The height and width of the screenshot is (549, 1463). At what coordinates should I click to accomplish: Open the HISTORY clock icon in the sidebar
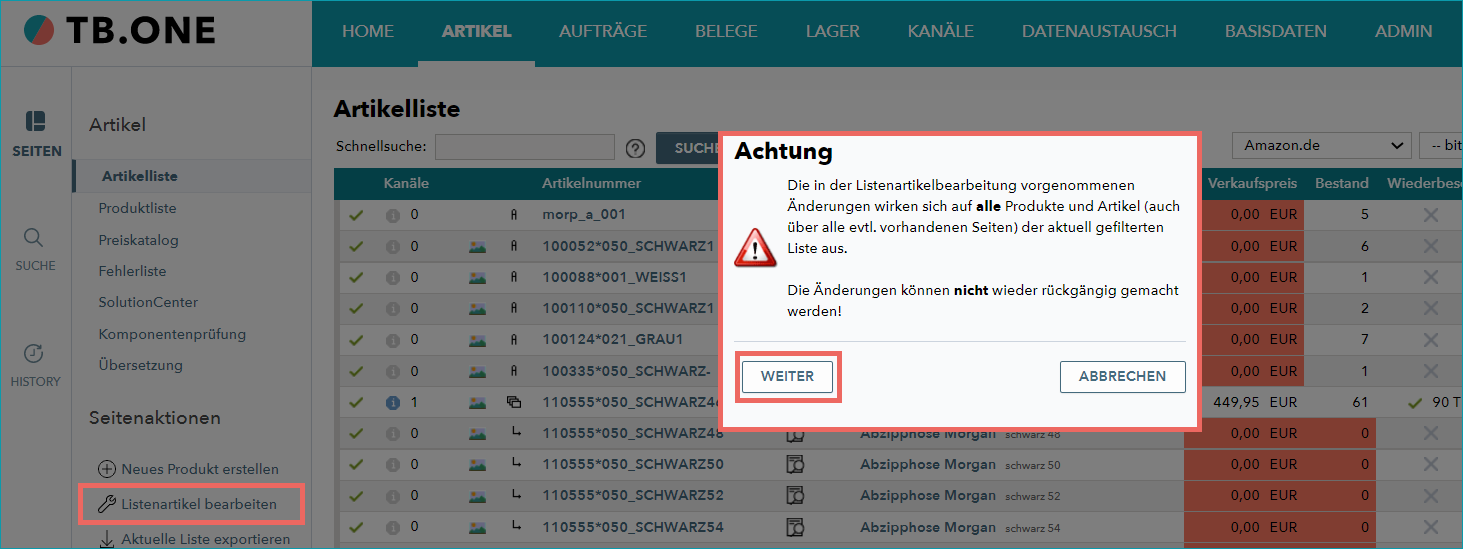(x=34, y=353)
